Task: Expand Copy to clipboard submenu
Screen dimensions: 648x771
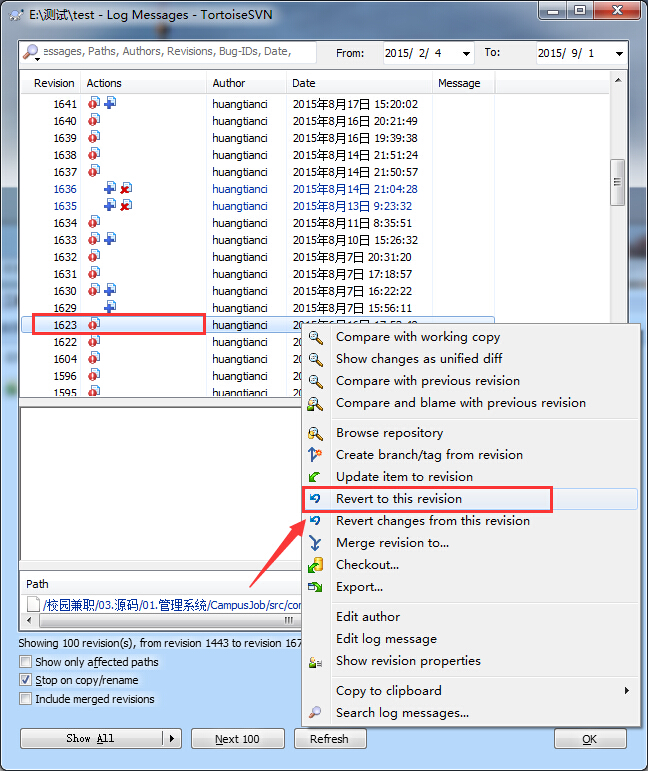Action: pos(626,690)
